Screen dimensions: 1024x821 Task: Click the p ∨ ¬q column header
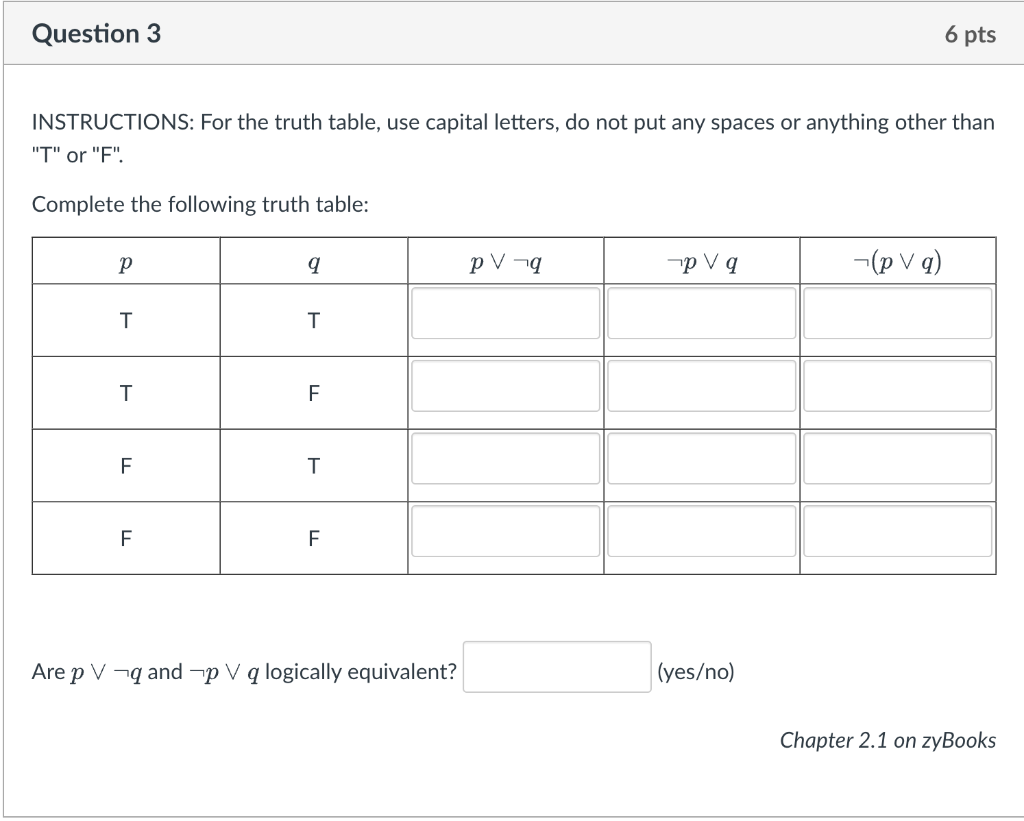point(505,263)
